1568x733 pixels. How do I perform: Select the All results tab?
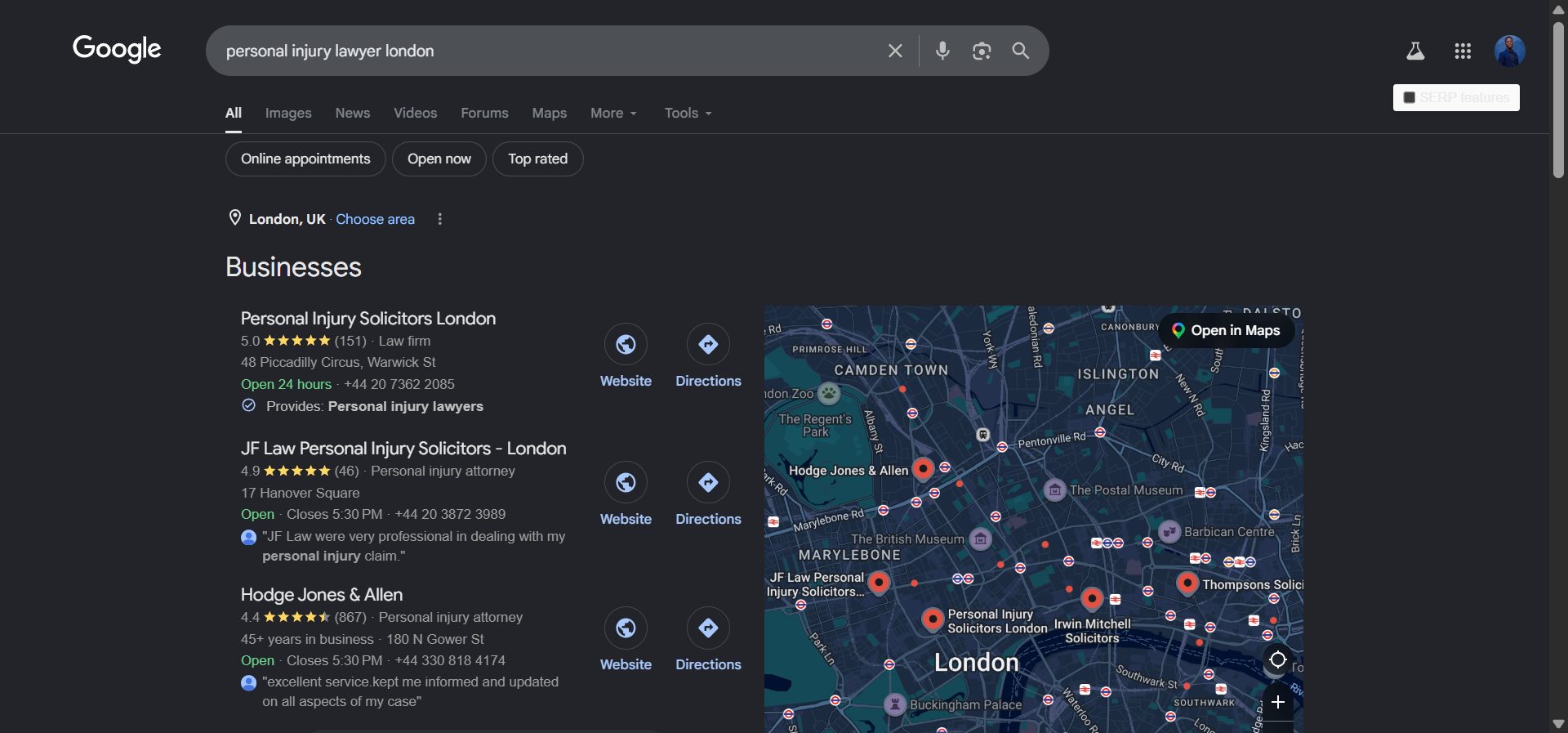coord(234,113)
